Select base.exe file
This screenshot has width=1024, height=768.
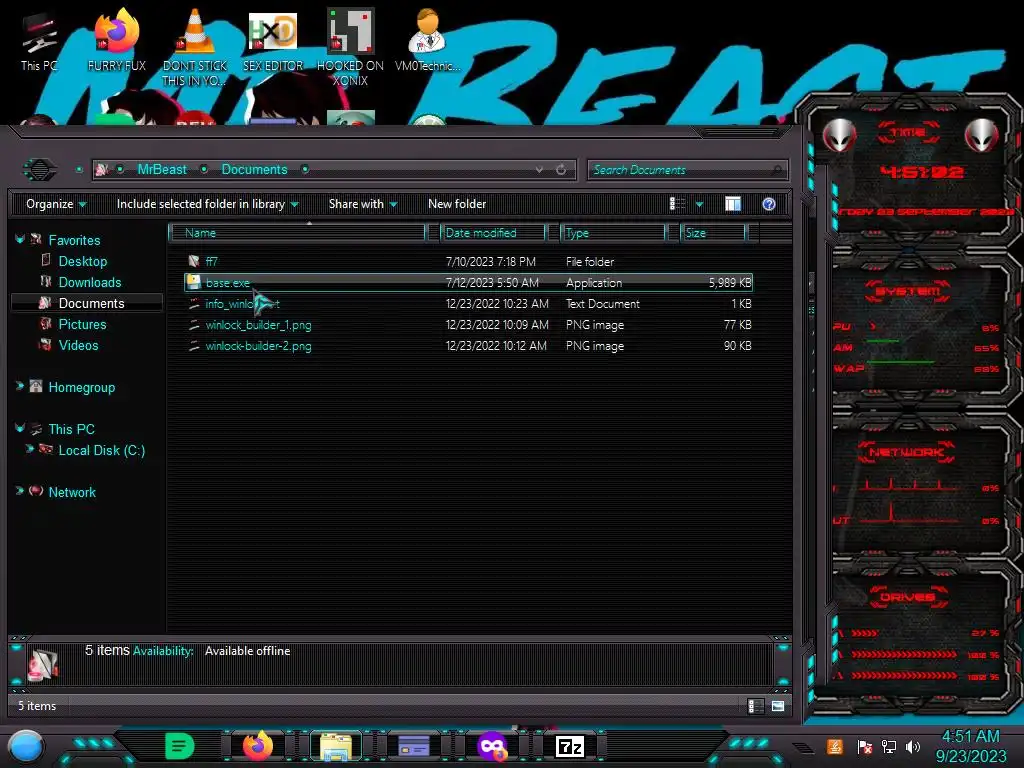(227, 282)
